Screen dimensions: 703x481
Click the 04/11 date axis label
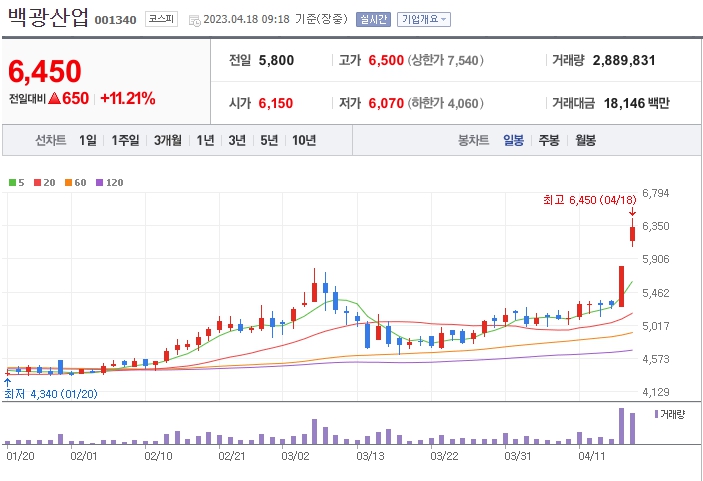tap(591, 456)
